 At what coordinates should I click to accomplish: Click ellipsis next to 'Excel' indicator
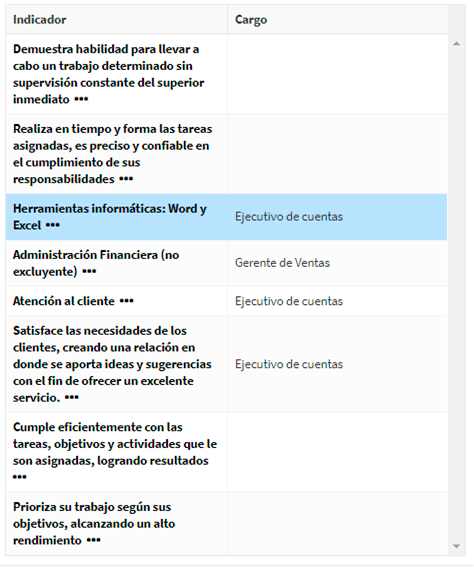pos(52,225)
